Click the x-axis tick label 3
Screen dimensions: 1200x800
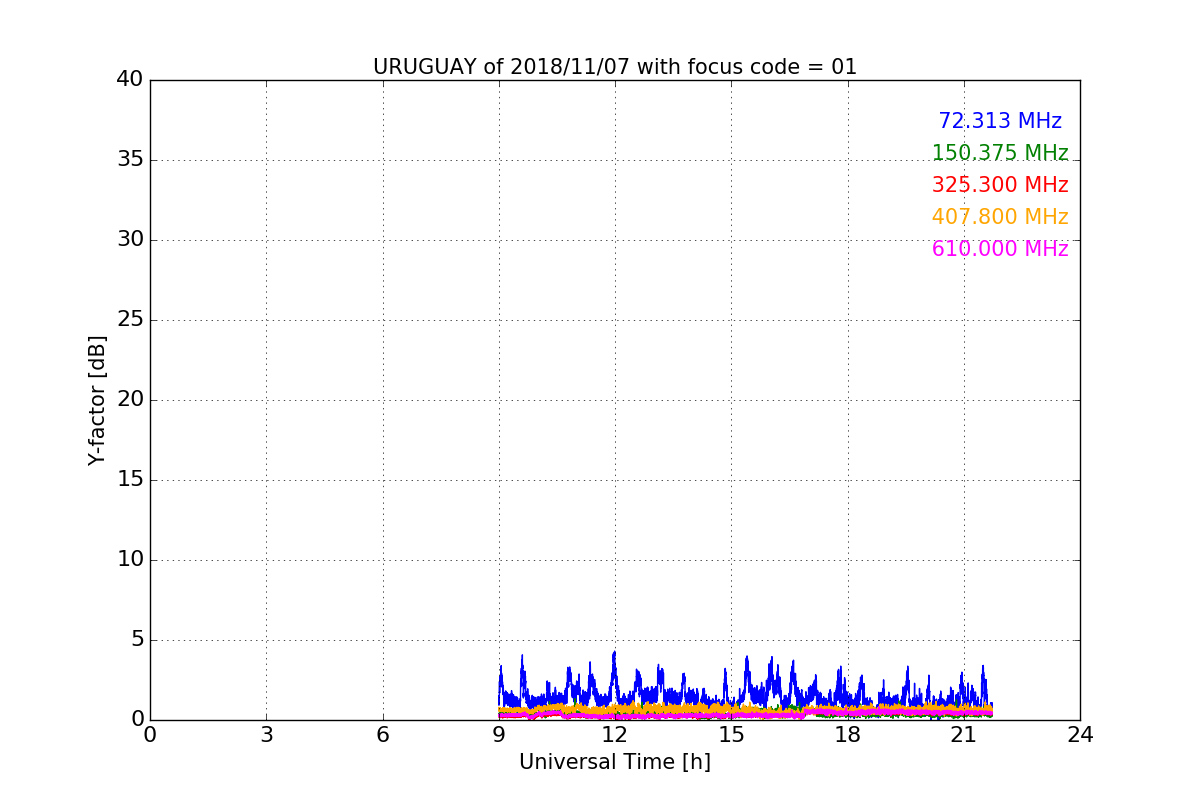pyautogui.click(x=266, y=734)
